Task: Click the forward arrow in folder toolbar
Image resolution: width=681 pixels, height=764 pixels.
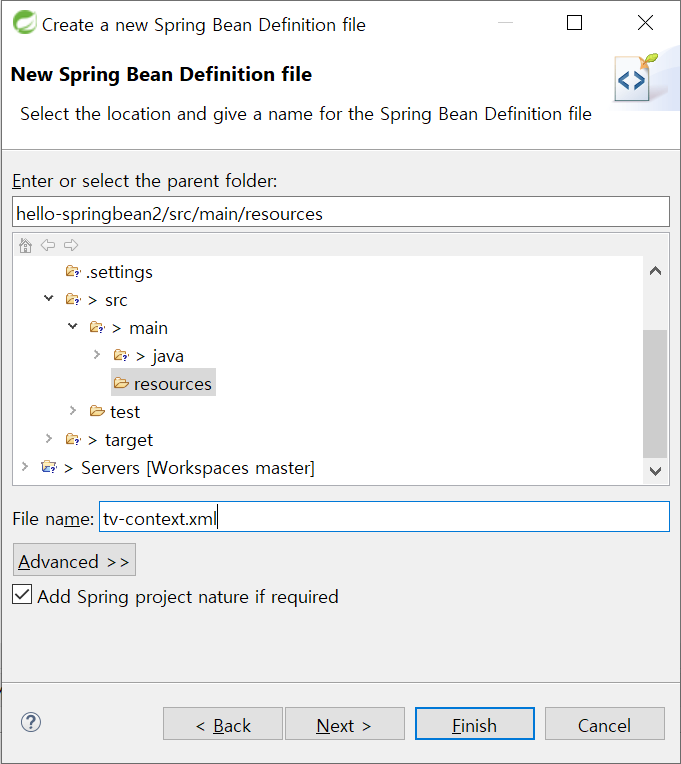Action: click(x=71, y=245)
